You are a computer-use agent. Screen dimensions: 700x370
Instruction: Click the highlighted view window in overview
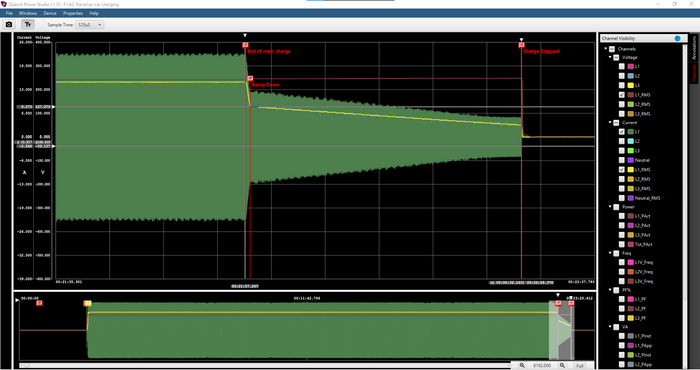click(561, 330)
